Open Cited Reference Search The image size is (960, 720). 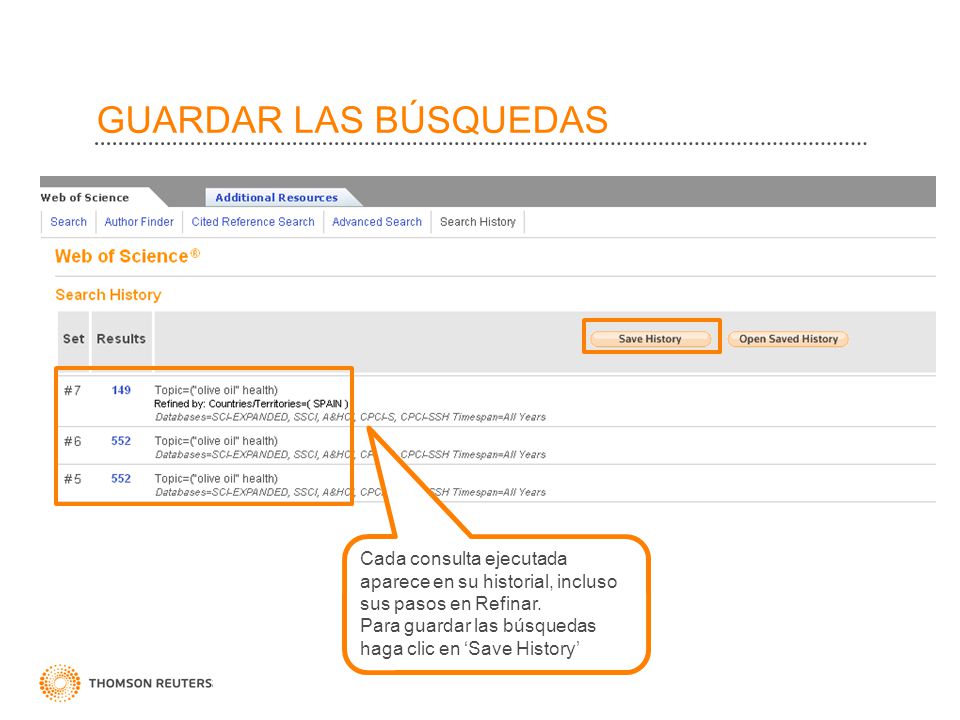253,222
